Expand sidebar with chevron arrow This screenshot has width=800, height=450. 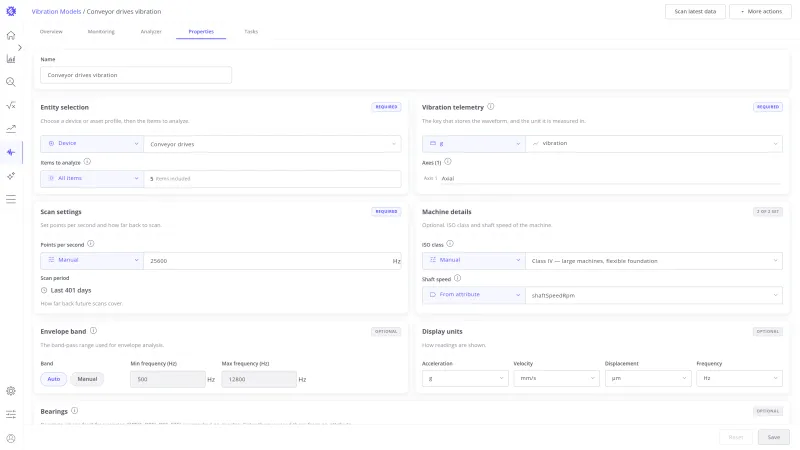click(x=19, y=47)
